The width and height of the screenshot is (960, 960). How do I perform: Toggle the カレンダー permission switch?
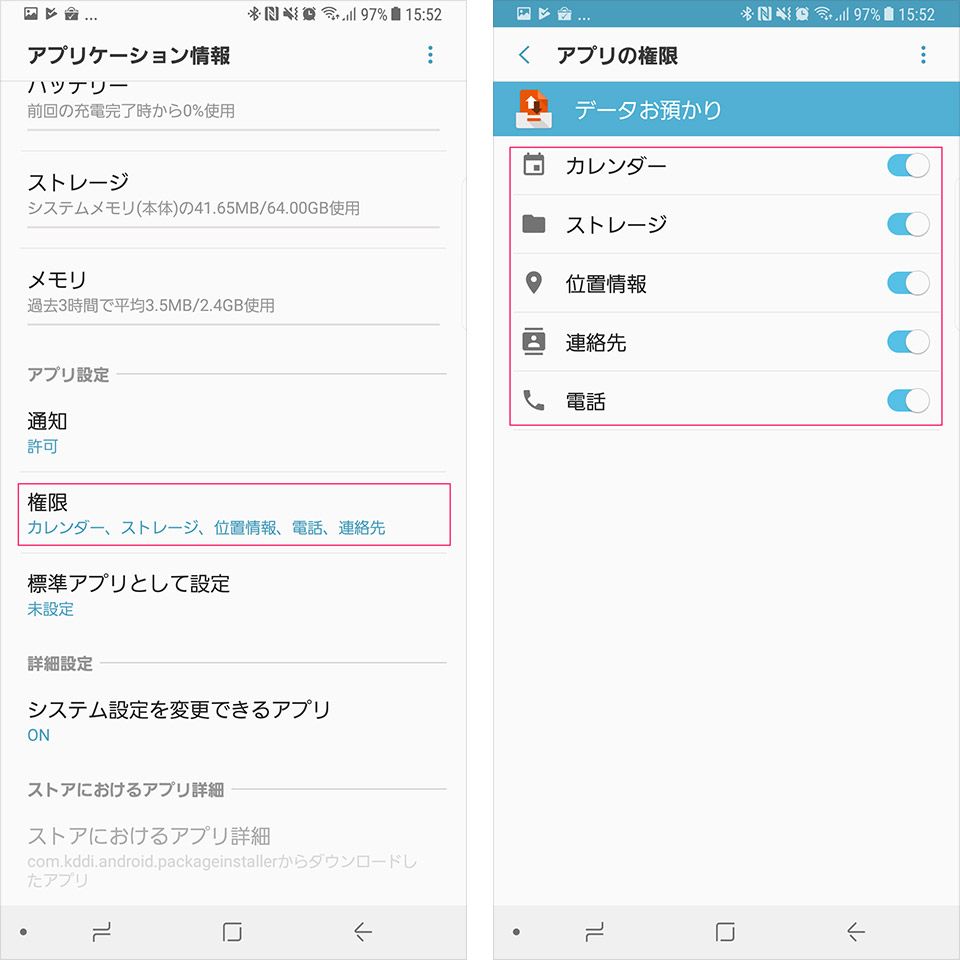[x=908, y=165]
